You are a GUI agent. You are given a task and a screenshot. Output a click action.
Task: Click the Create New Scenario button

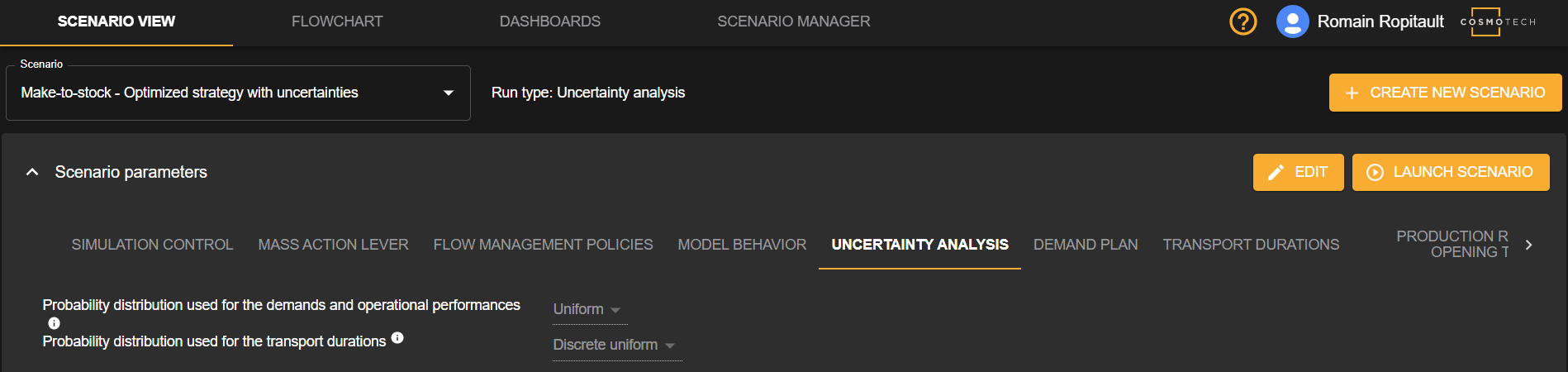(x=1445, y=93)
